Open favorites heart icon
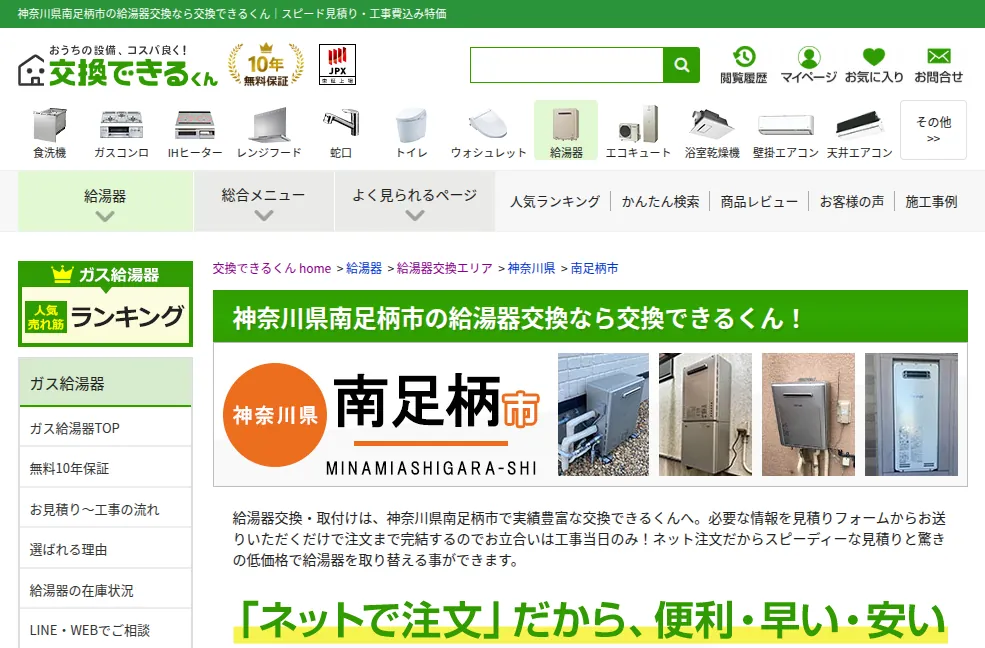The width and height of the screenshot is (985, 648). [874, 57]
